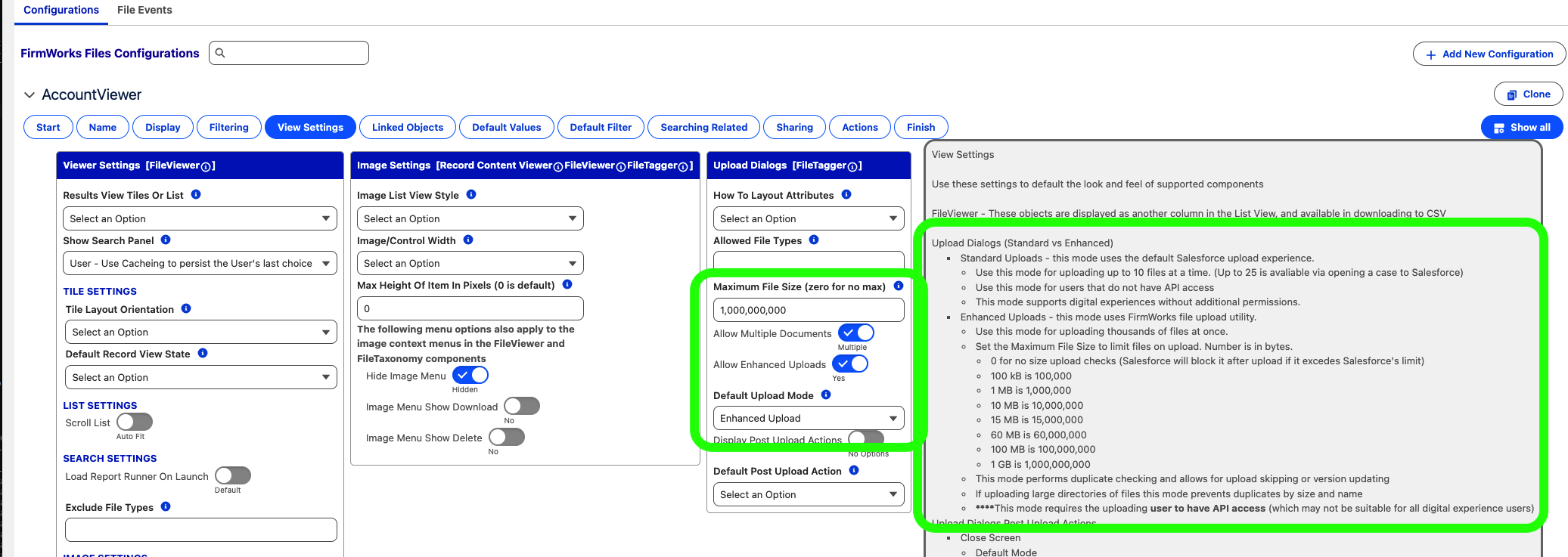Click info icon next to Default Upload Mode
This screenshot has width=1568, height=557.
click(x=826, y=395)
